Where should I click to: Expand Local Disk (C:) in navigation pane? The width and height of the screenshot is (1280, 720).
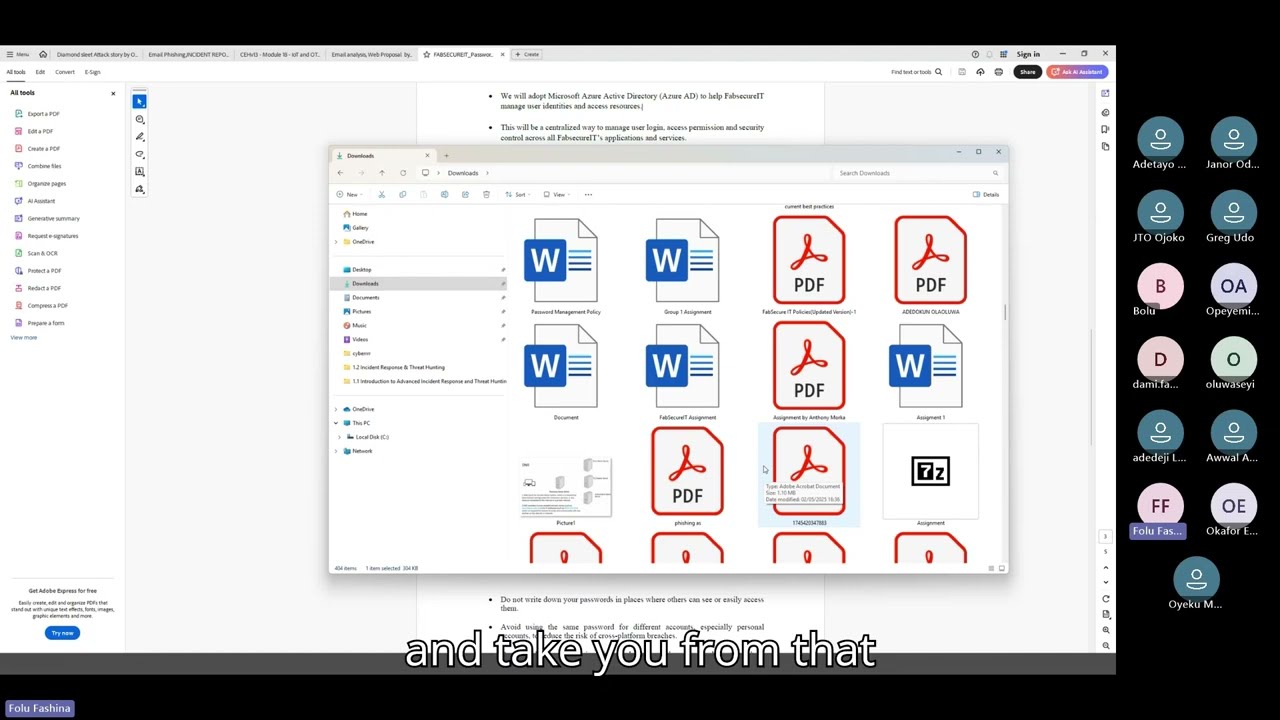point(340,437)
